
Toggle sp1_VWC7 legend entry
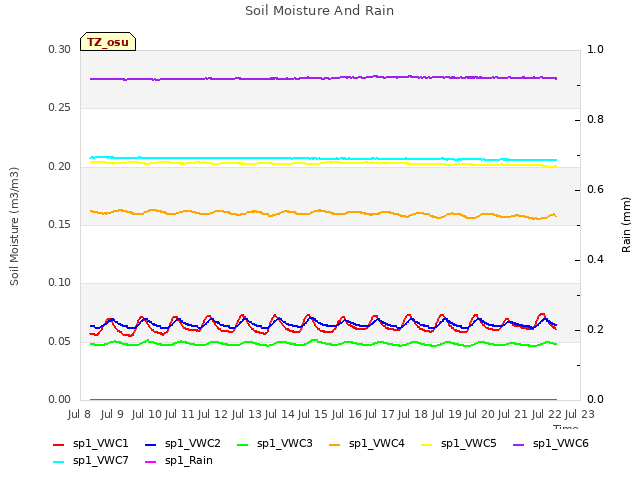click(x=91, y=461)
